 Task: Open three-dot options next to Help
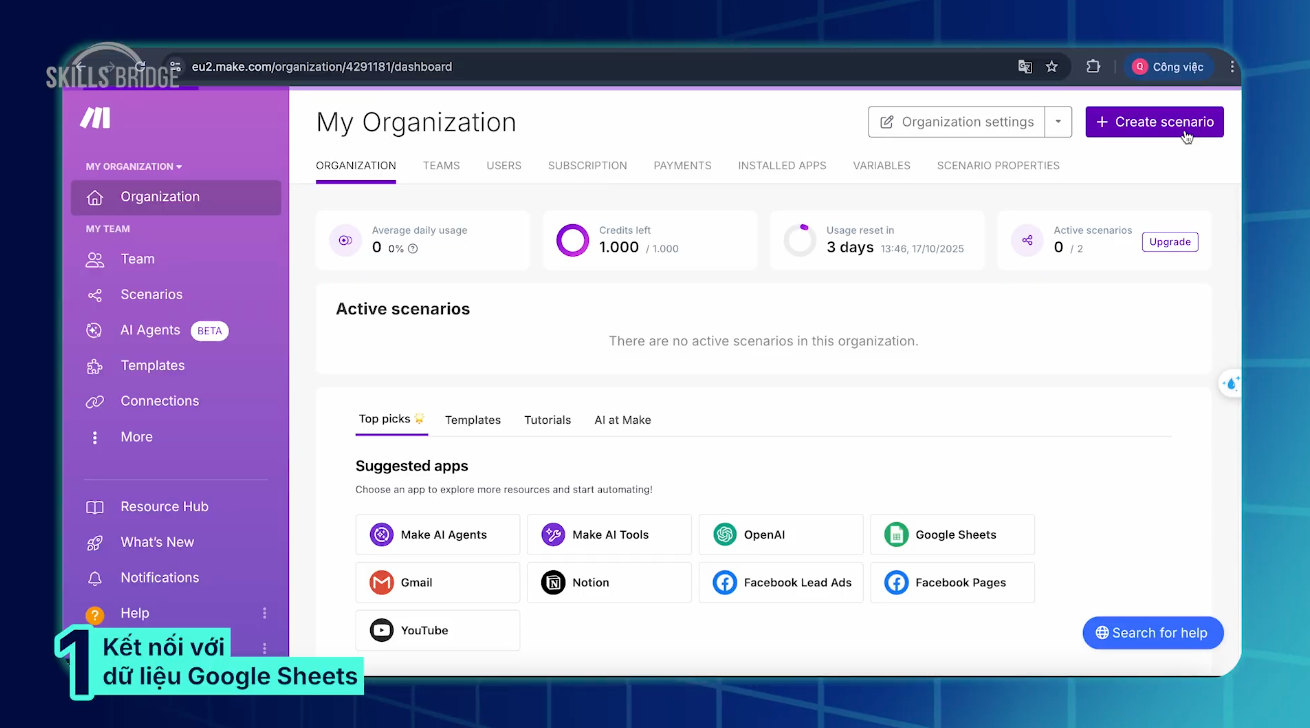coord(265,613)
